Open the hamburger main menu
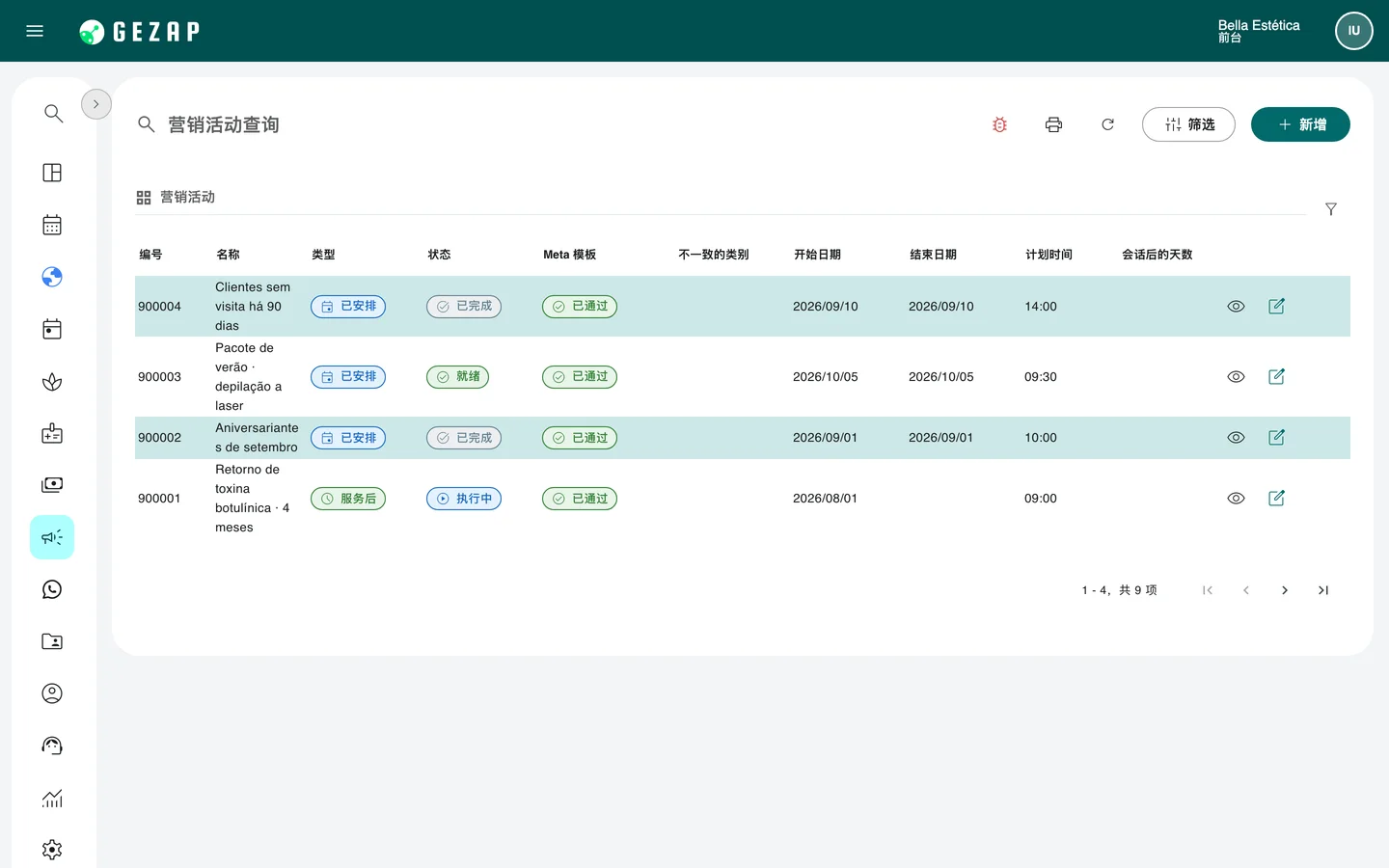Viewport: 1389px width, 868px height. [x=35, y=31]
